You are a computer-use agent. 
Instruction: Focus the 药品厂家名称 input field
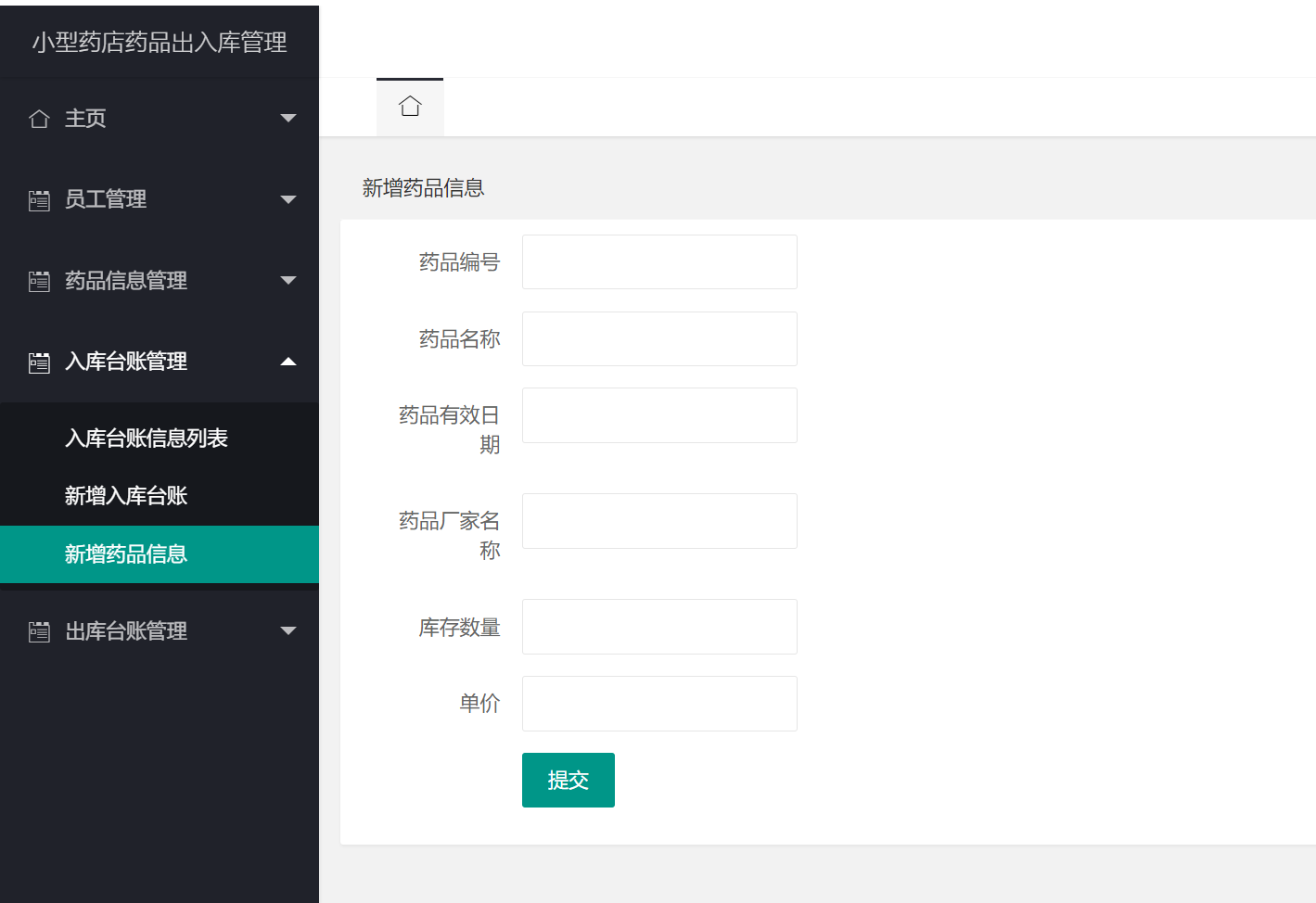pos(659,521)
